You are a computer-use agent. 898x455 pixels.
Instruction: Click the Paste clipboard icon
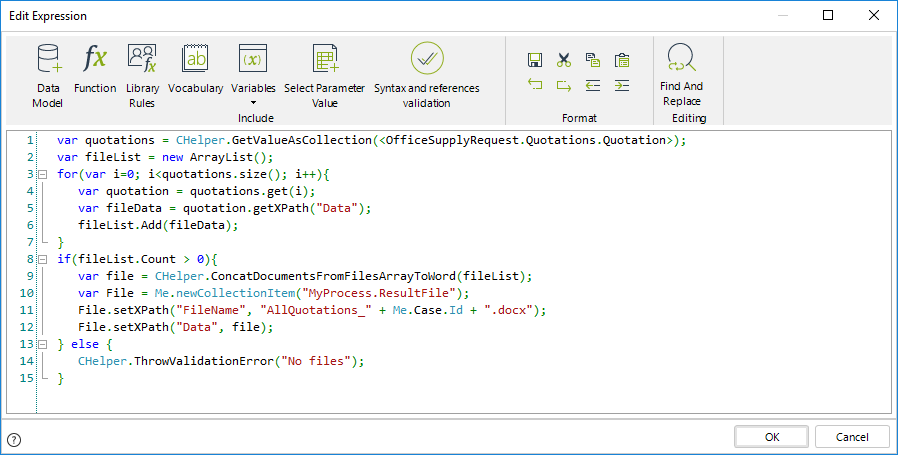pyautogui.click(x=622, y=60)
